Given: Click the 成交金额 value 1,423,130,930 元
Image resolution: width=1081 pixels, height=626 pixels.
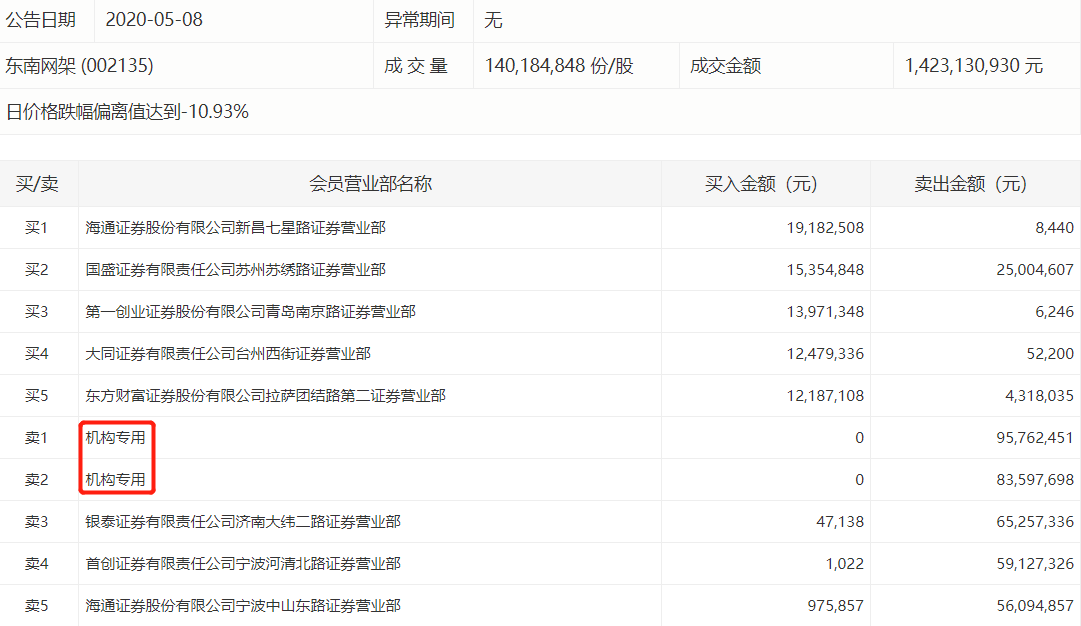Looking at the screenshot, I should pyautogui.click(x=973, y=66).
